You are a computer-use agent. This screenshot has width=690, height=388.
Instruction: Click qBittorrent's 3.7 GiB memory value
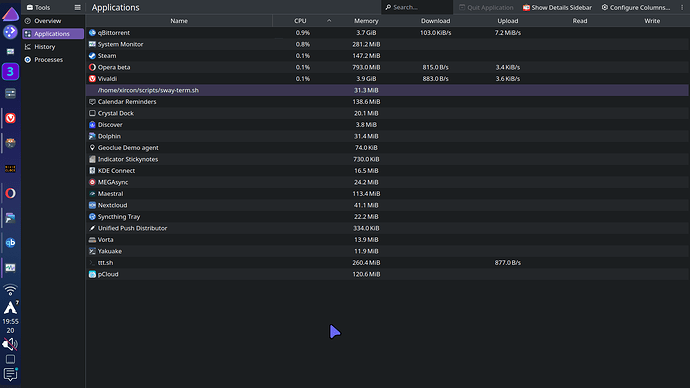[x=366, y=33]
